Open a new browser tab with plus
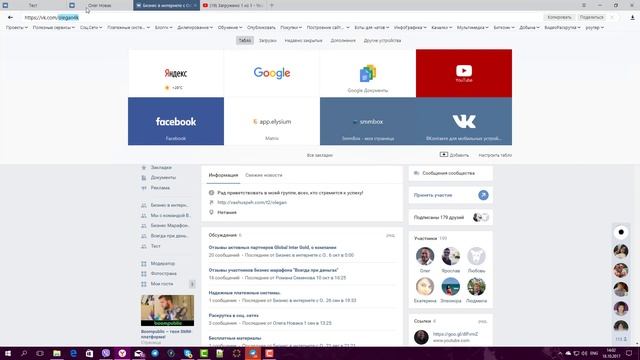 [272, 5]
